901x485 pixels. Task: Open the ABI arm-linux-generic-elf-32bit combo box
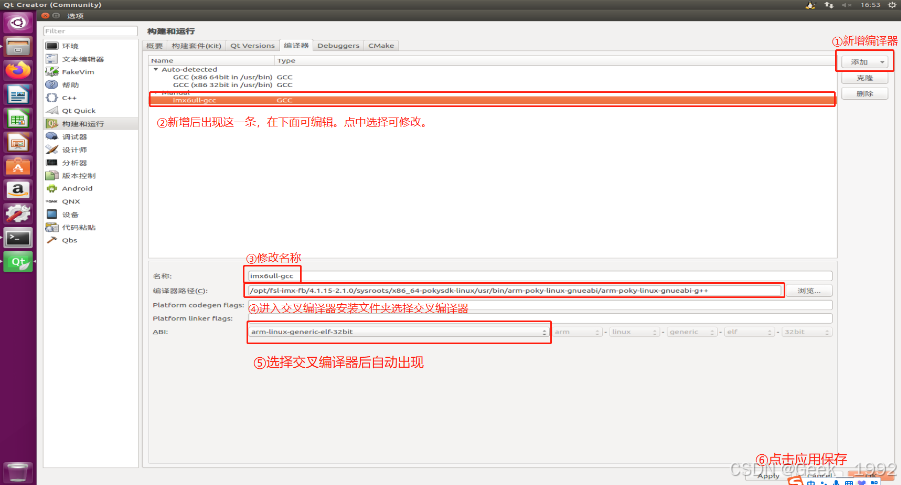(x=399, y=332)
